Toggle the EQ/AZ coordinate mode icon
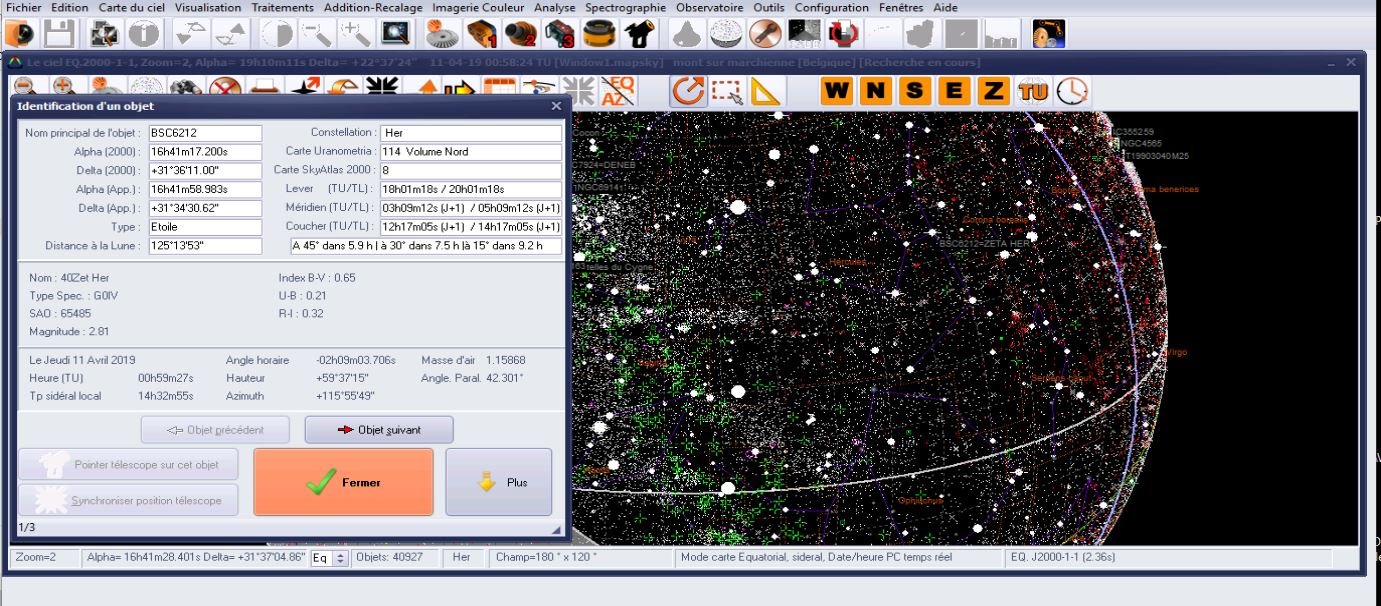The height and width of the screenshot is (606, 1381). click(x=619, y=91)
